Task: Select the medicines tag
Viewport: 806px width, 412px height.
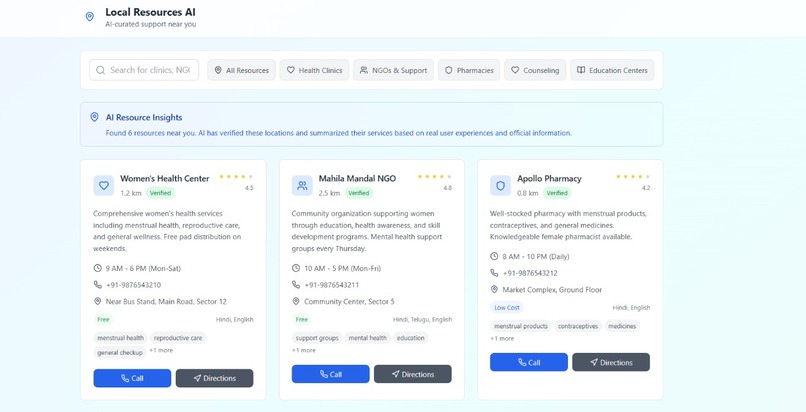Action: (622, 326)
